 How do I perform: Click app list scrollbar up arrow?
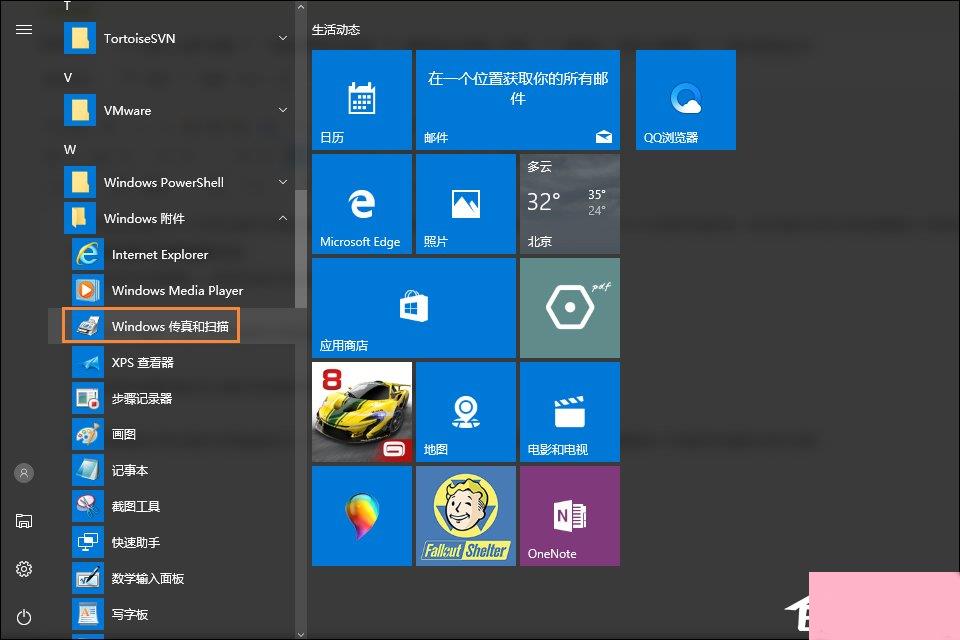coord(301,7)
